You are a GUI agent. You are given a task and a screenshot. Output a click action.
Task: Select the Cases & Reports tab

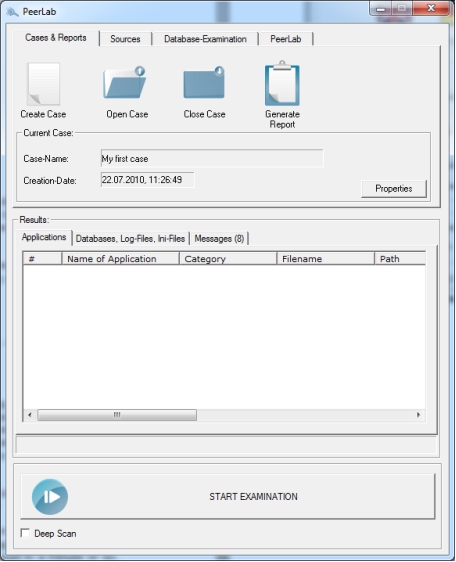pos(56,38)
